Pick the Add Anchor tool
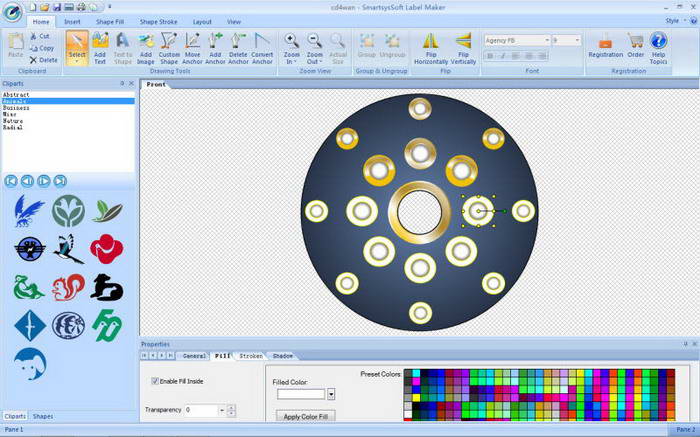The width and height of the screenshot is (700, 437). click(x=215, y=48)
